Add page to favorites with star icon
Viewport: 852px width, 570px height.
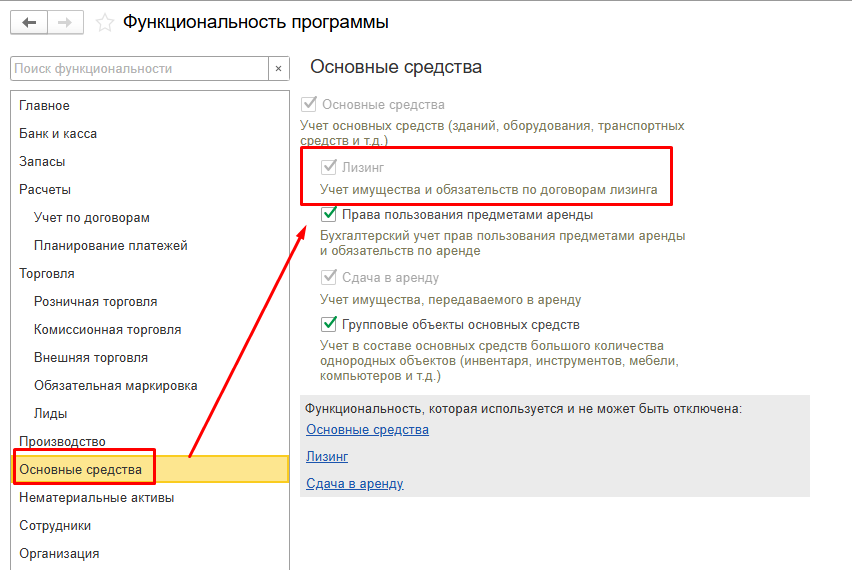(x=104, y=23)
